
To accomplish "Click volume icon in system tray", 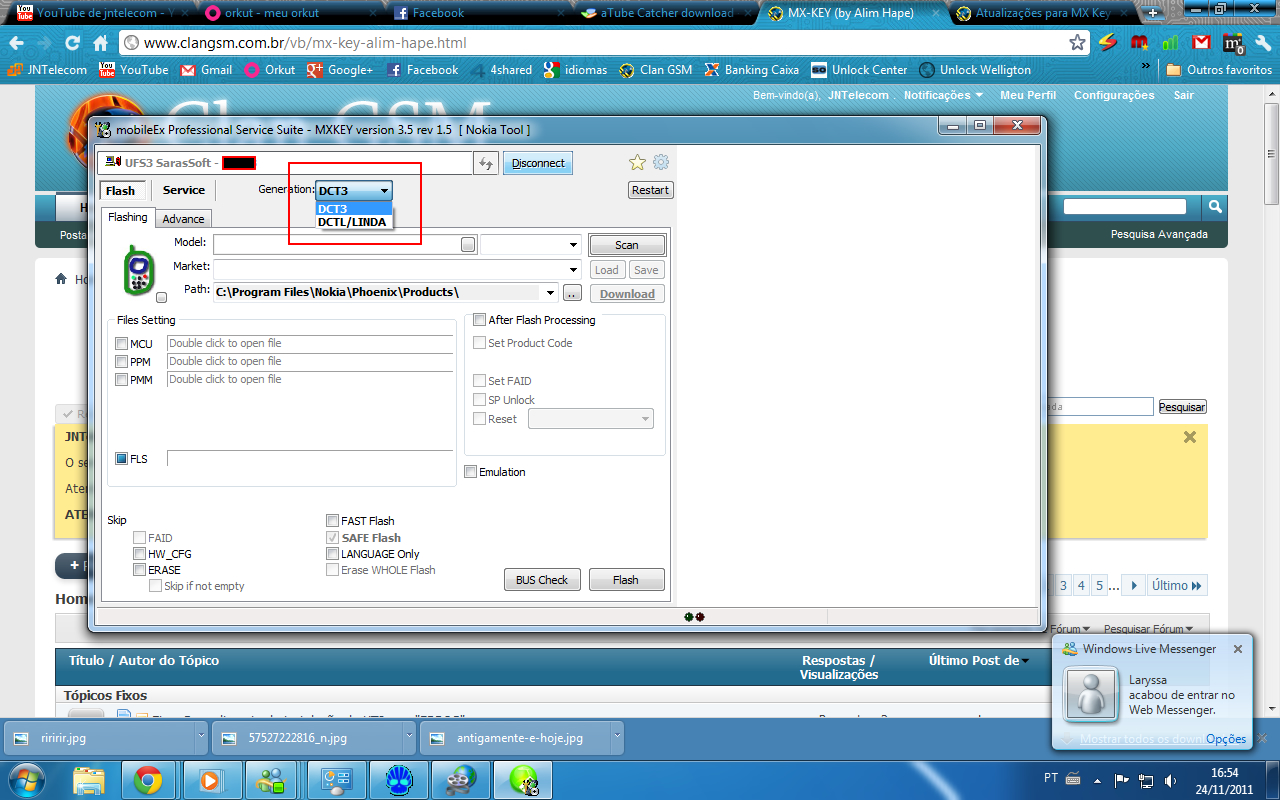I will (x=1170, y=779).
